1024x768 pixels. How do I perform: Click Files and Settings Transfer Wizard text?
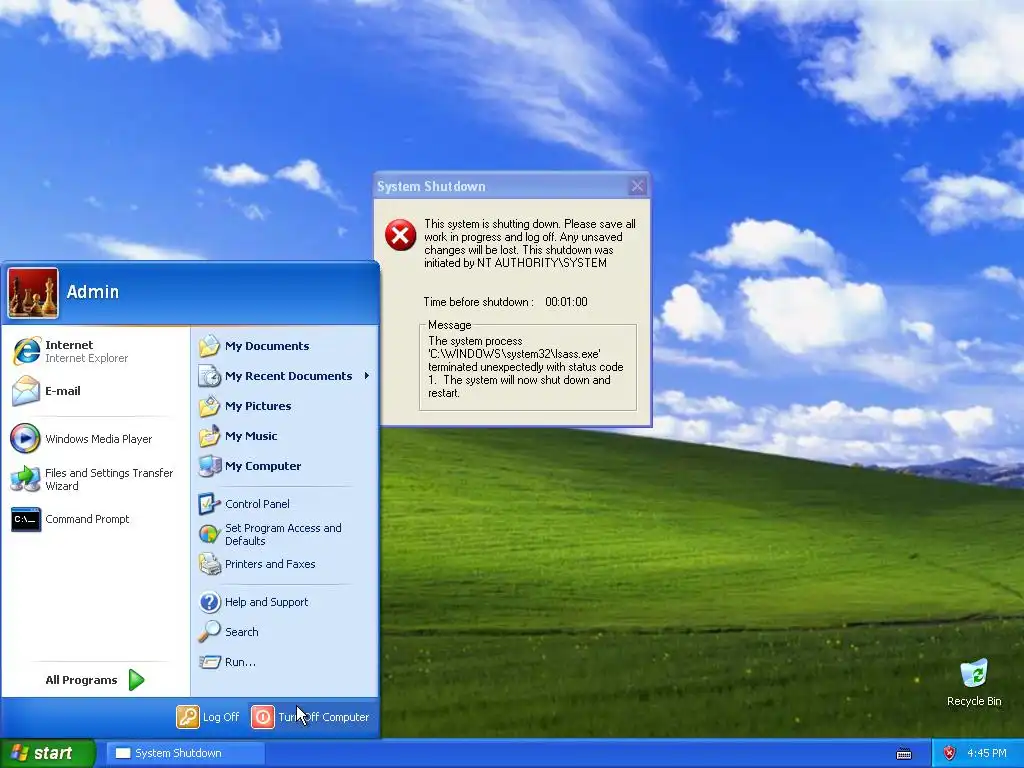tap(109, 479)
